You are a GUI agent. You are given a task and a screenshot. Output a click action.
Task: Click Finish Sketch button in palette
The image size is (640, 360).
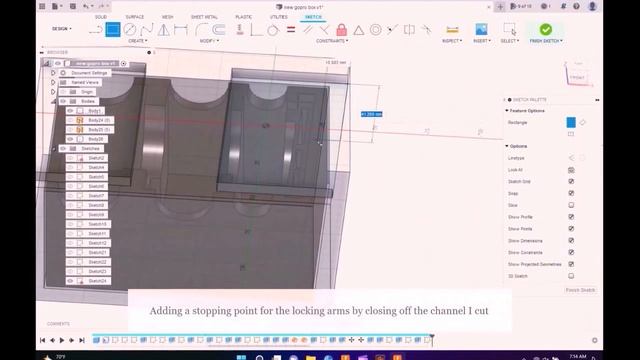(580, 290)
